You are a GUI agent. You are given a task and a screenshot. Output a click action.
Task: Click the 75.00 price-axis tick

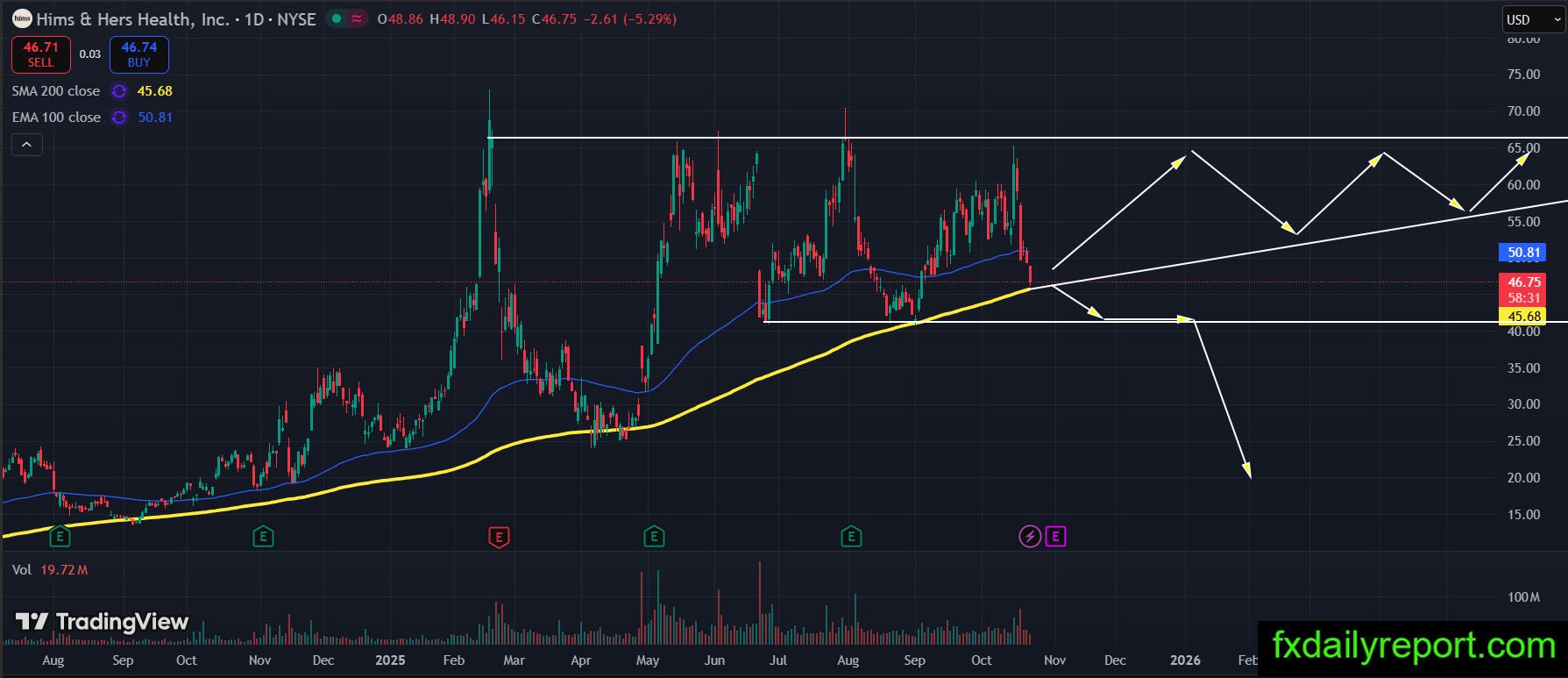(x=1523, y=75)
